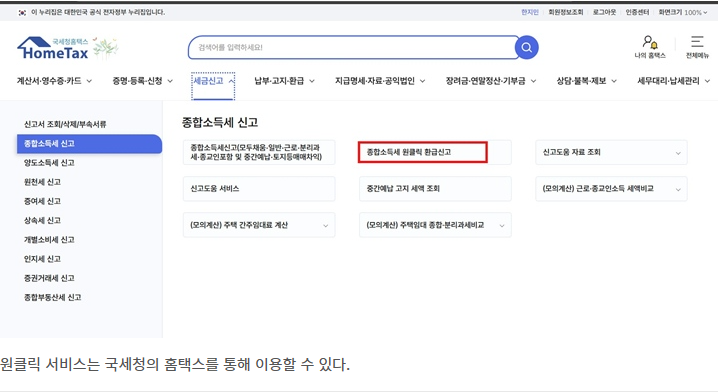Expand (모의계산) 주택 간주임대료 계산 dropdown
718x392 pixels.
point(259,225)
